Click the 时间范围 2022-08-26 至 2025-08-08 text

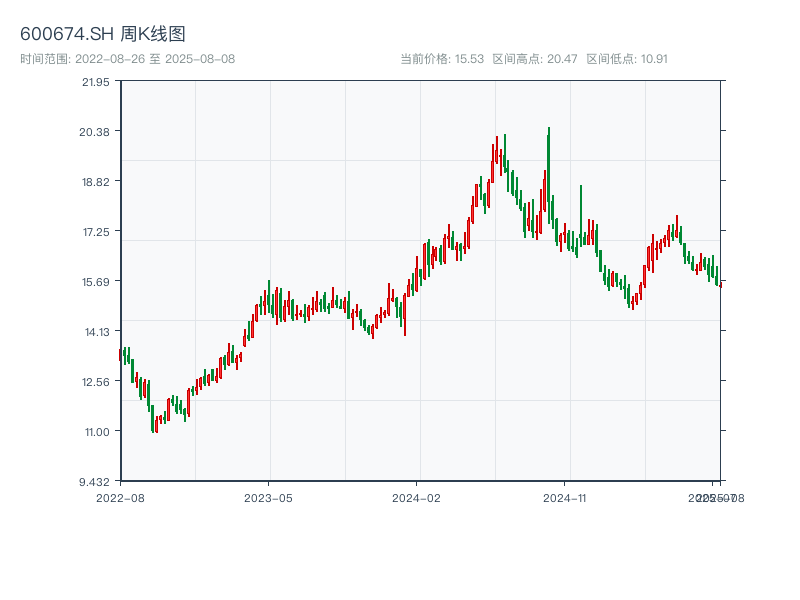[128, 59]
